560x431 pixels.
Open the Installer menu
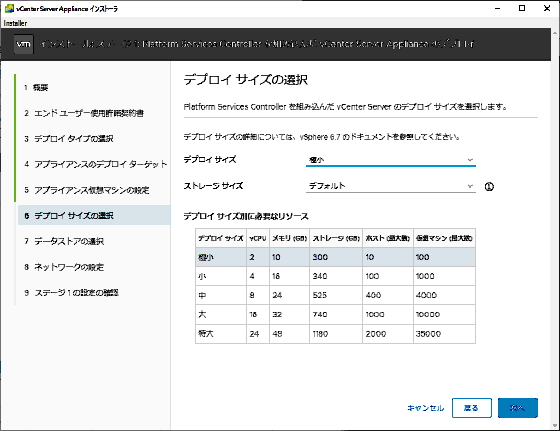pyautogui.click(x=15, y=23)
